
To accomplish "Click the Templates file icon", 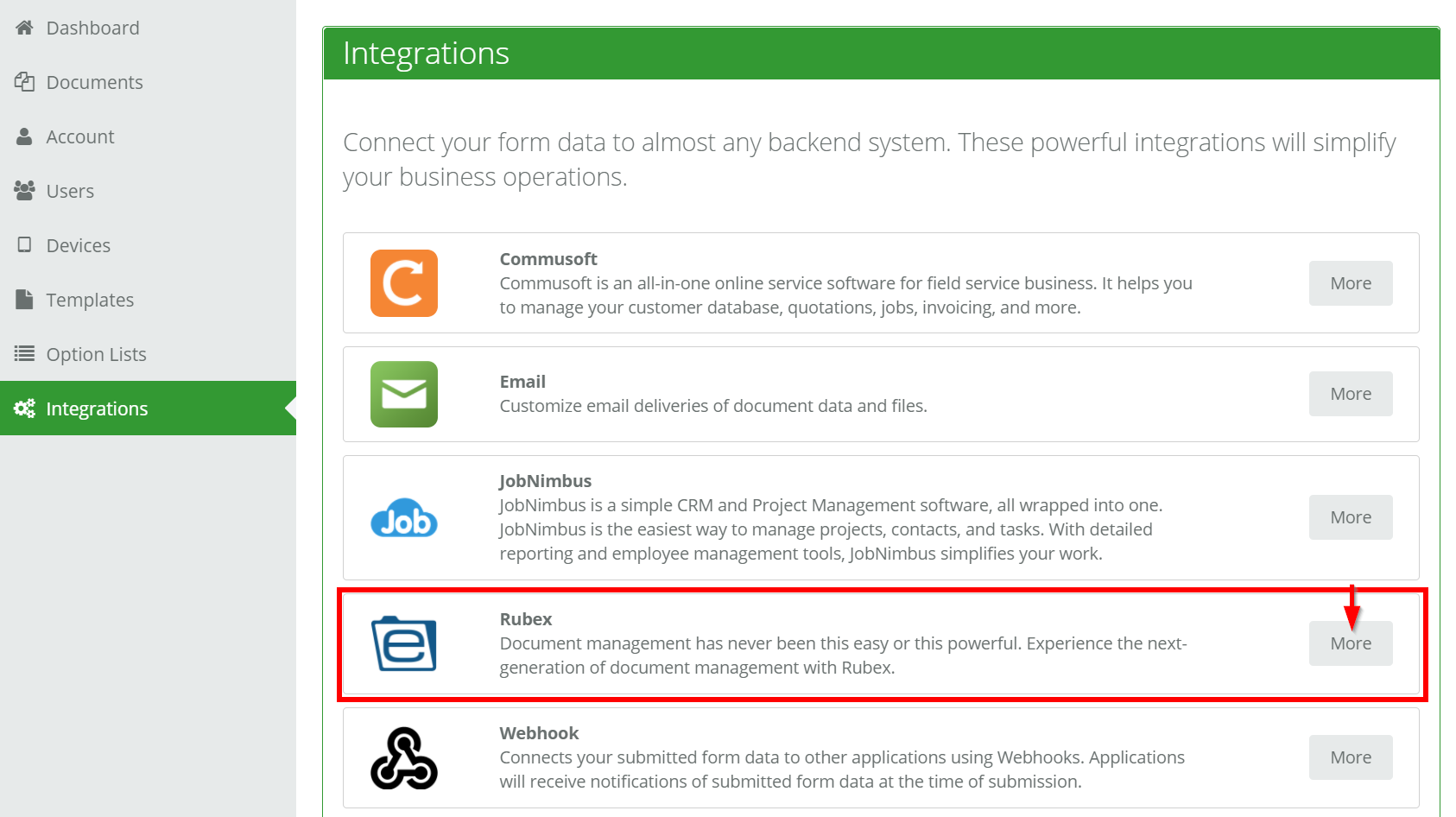I will pos(24,300).
